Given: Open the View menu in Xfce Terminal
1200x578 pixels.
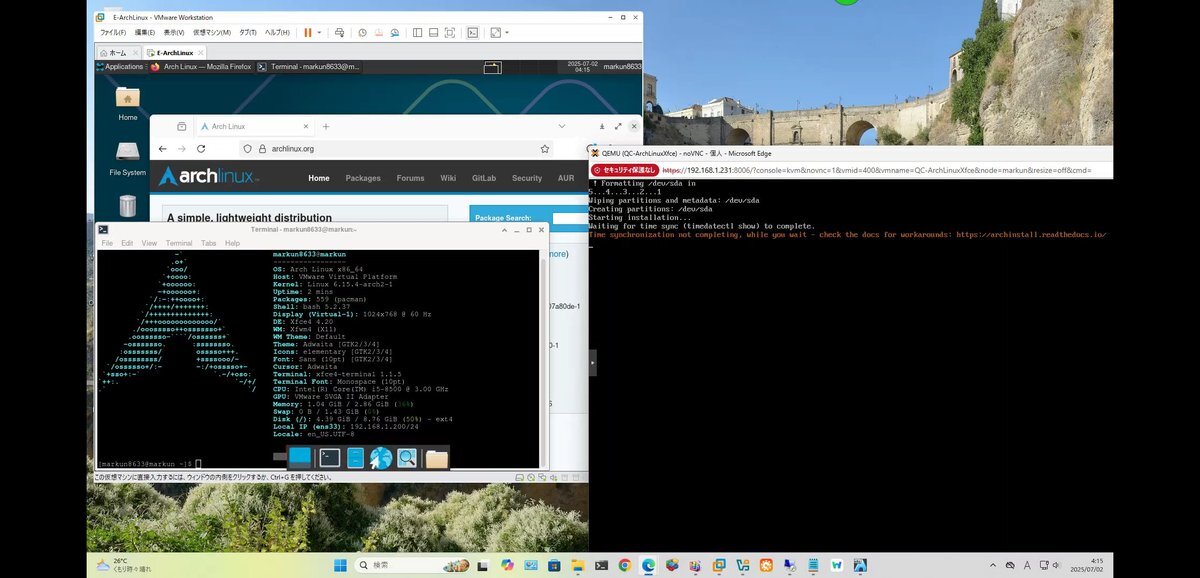Looking at the screenshot, I should tap(149, 243).
